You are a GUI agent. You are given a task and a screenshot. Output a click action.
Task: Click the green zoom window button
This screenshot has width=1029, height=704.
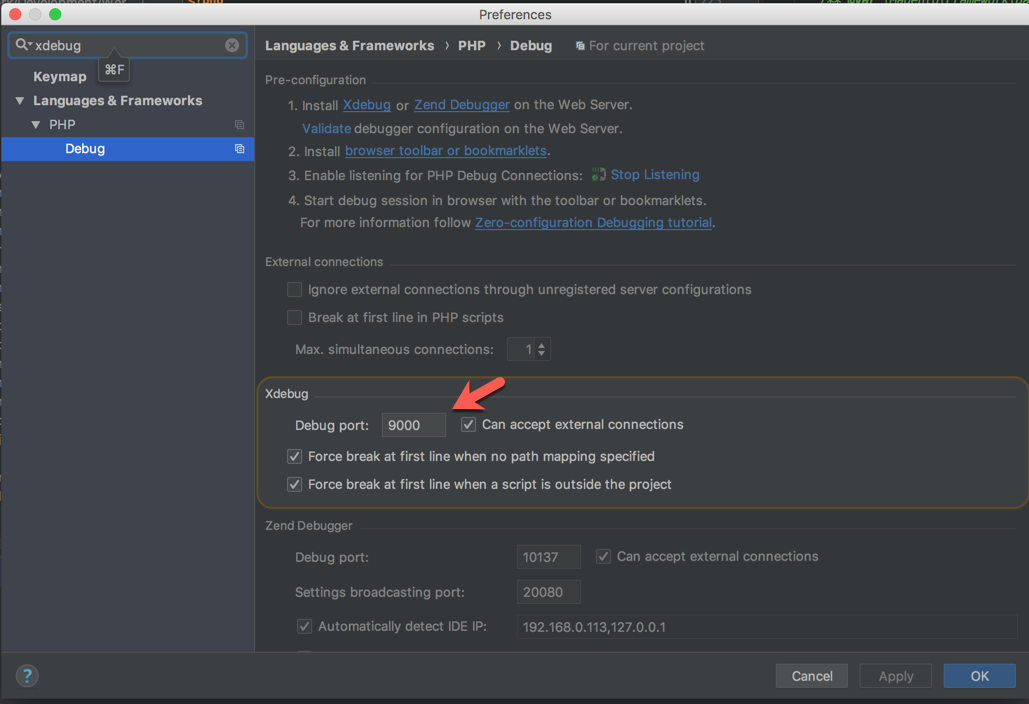(x=56, y=14)
